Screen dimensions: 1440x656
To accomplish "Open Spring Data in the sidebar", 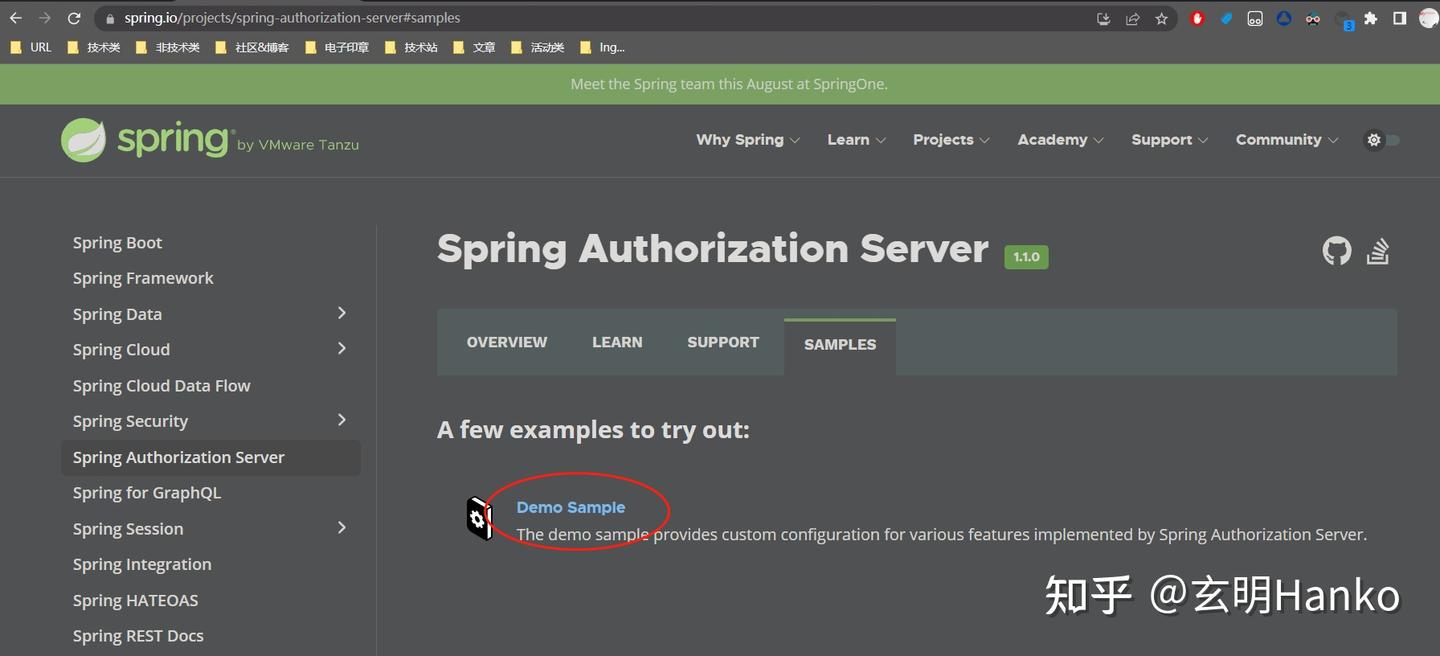I will click(x=117, y=314).
